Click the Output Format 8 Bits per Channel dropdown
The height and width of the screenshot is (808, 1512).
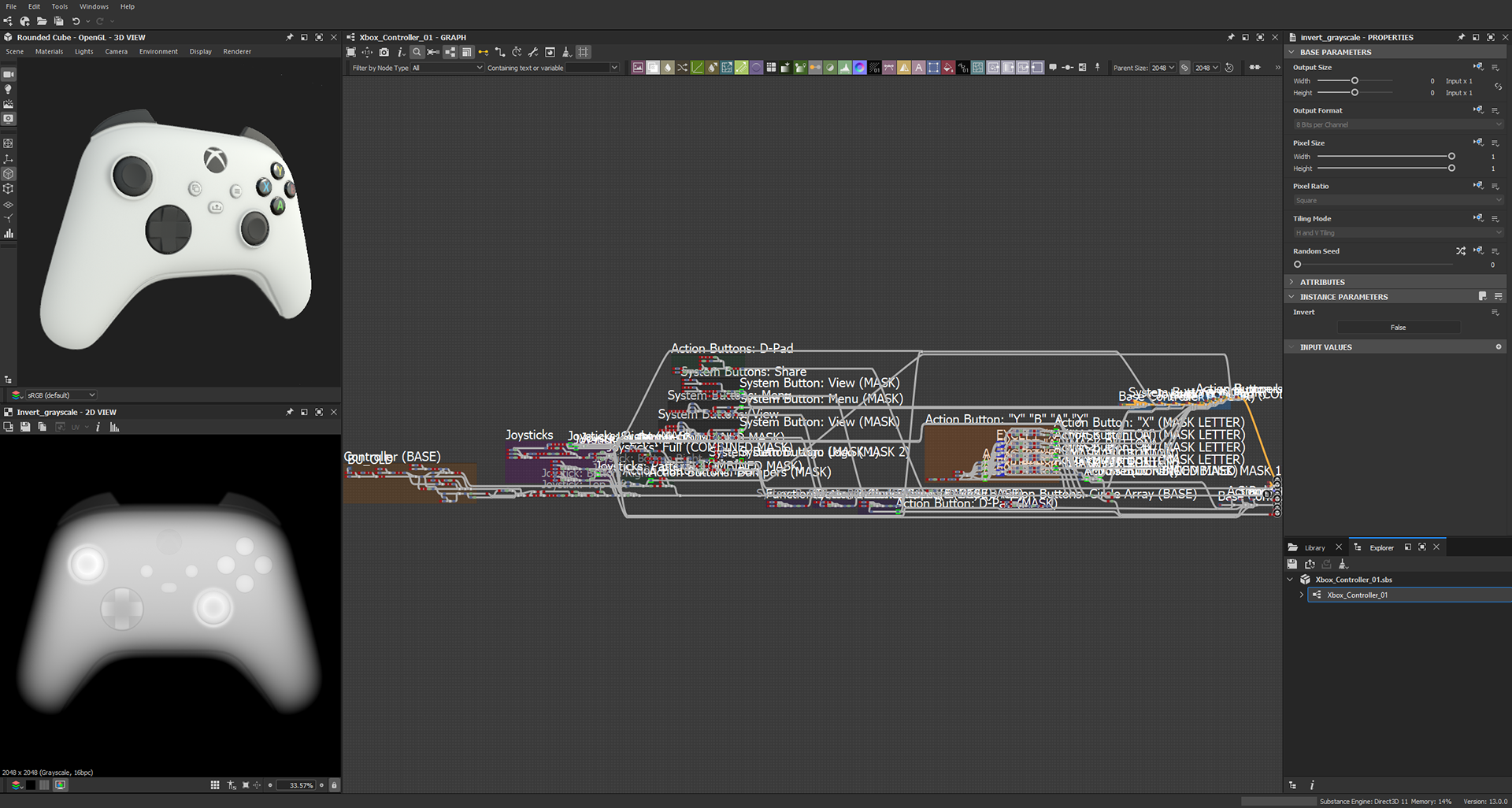(1398, 124)
